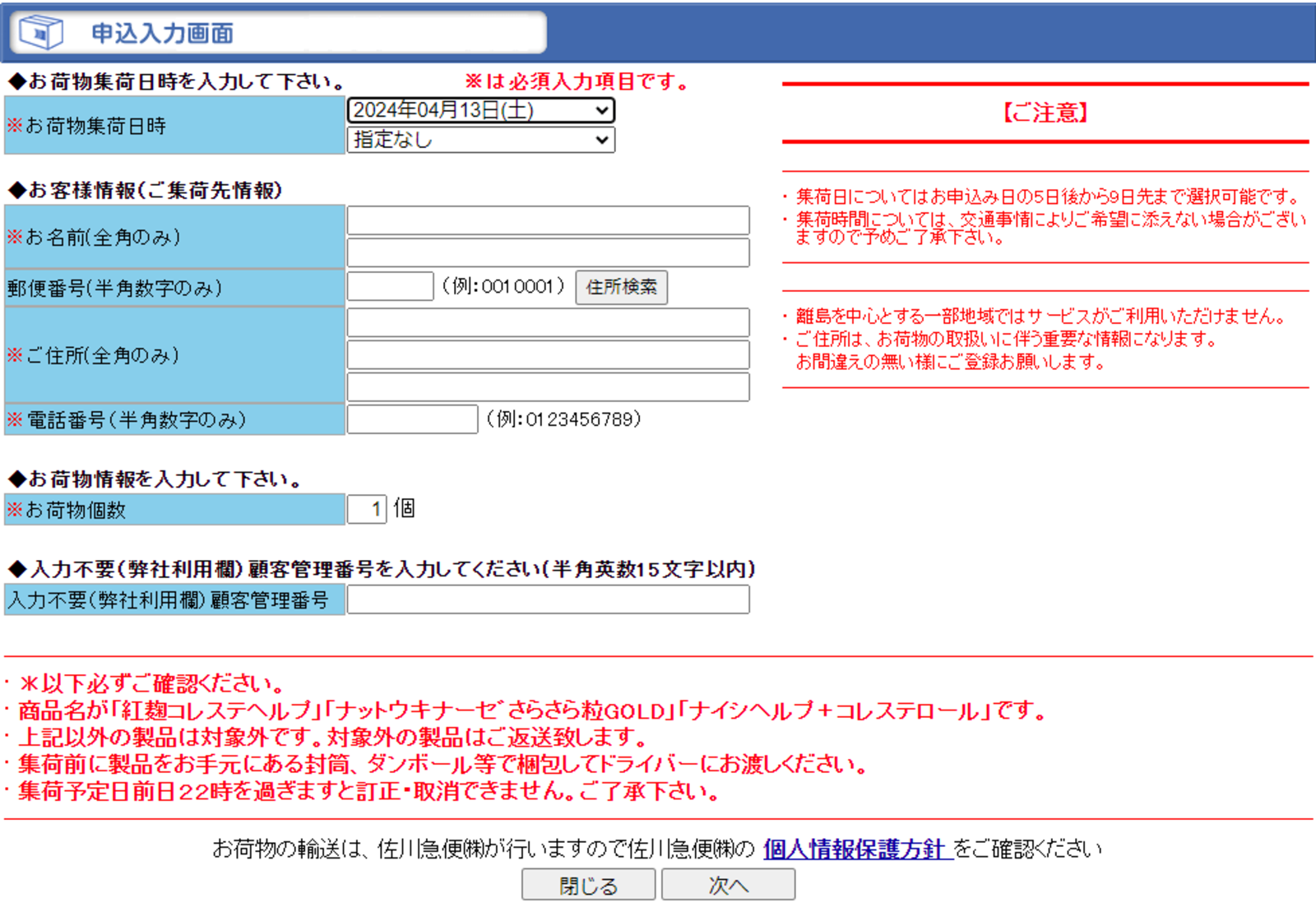
Task: Click the 次へ next button
Action: tap(729, 885)
